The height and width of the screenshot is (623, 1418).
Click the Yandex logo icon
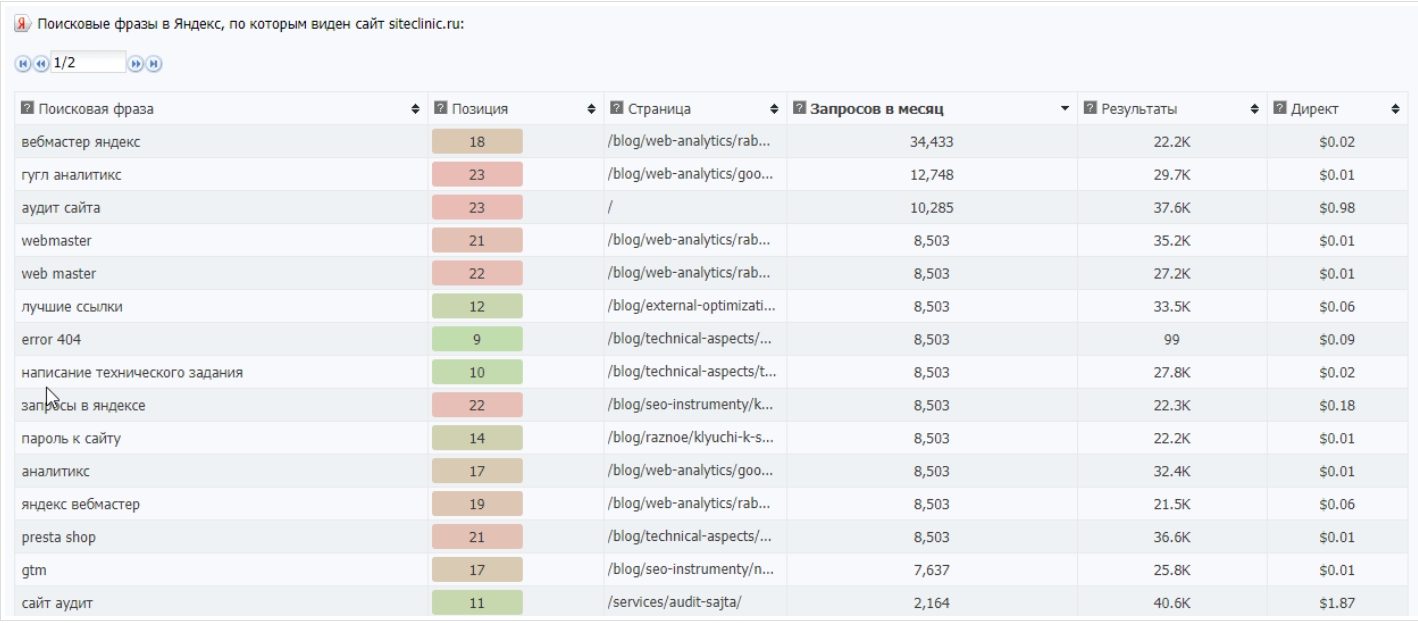(23, 24)
